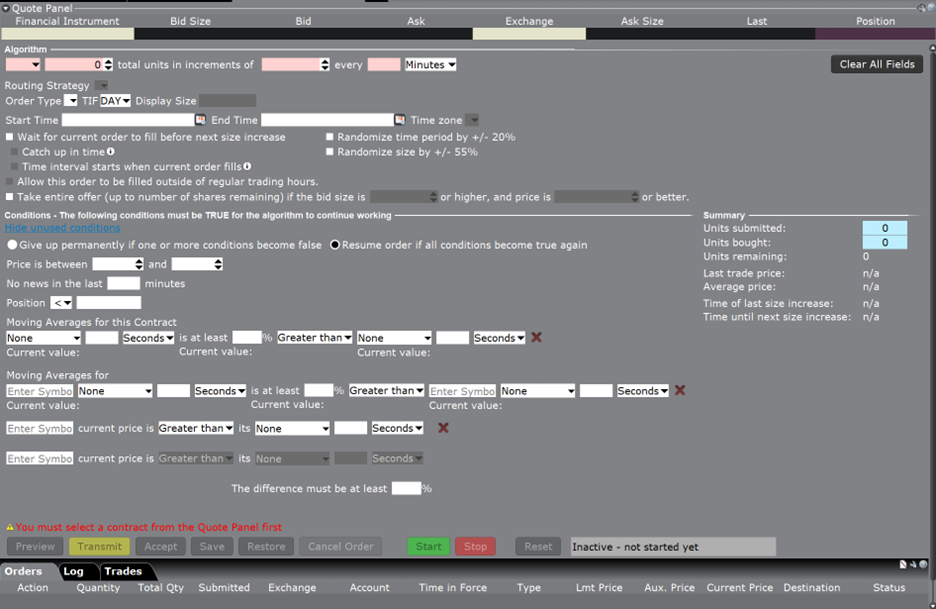Click the Status column header in Orders
936x609 pixels.
(889, 588)
